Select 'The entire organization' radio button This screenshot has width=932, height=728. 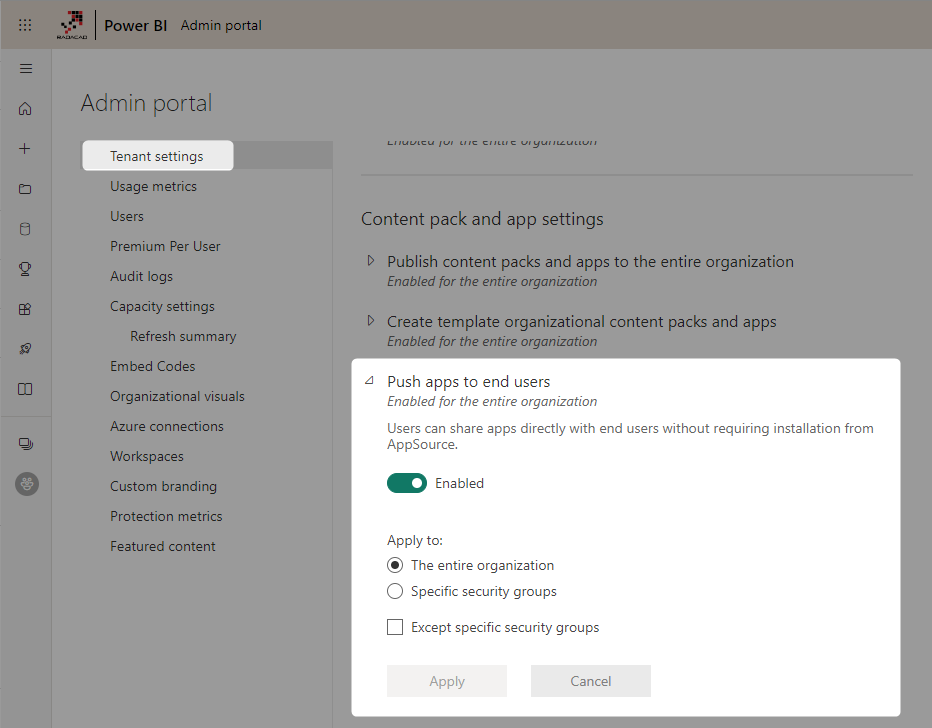(395, 565)
